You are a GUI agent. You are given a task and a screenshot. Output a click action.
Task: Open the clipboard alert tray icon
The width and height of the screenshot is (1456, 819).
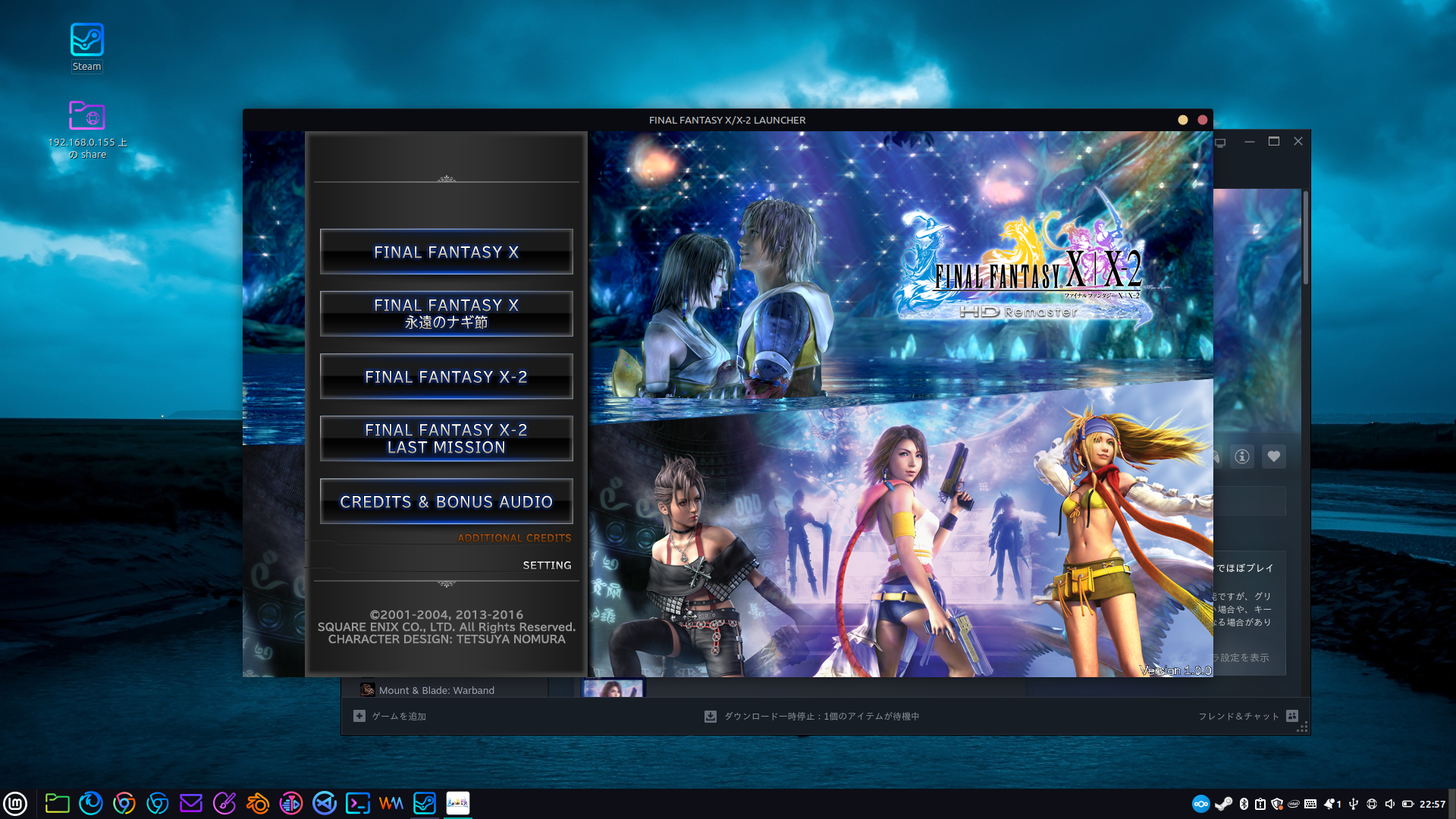[x=1260, y=804]
